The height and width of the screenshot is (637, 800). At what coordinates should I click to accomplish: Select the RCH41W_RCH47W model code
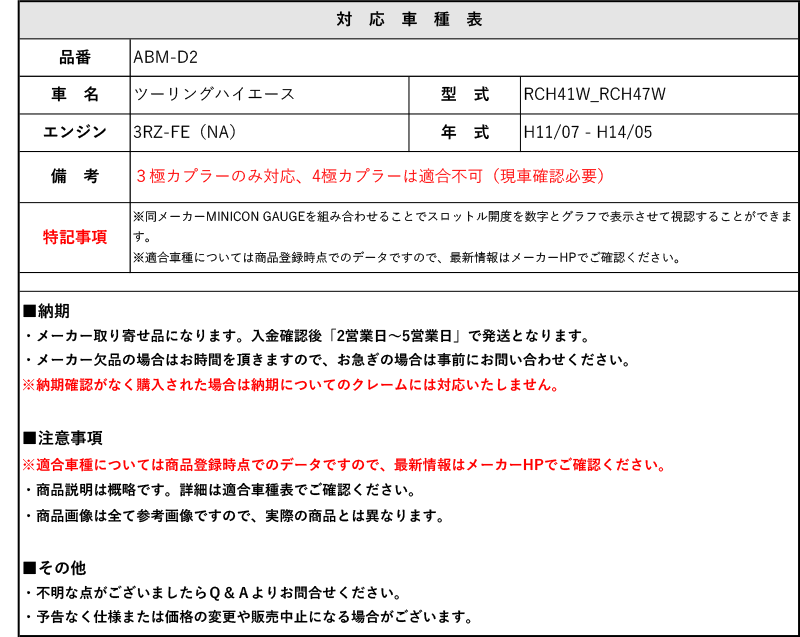[594, 94]
